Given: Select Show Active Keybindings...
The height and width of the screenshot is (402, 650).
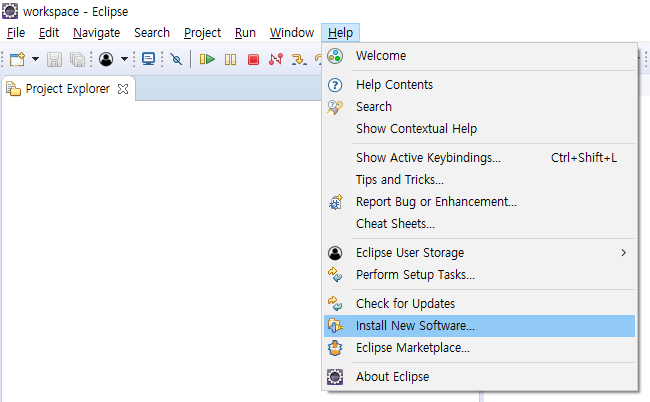Looking at the screenshot, I should (x=479, y=157).
